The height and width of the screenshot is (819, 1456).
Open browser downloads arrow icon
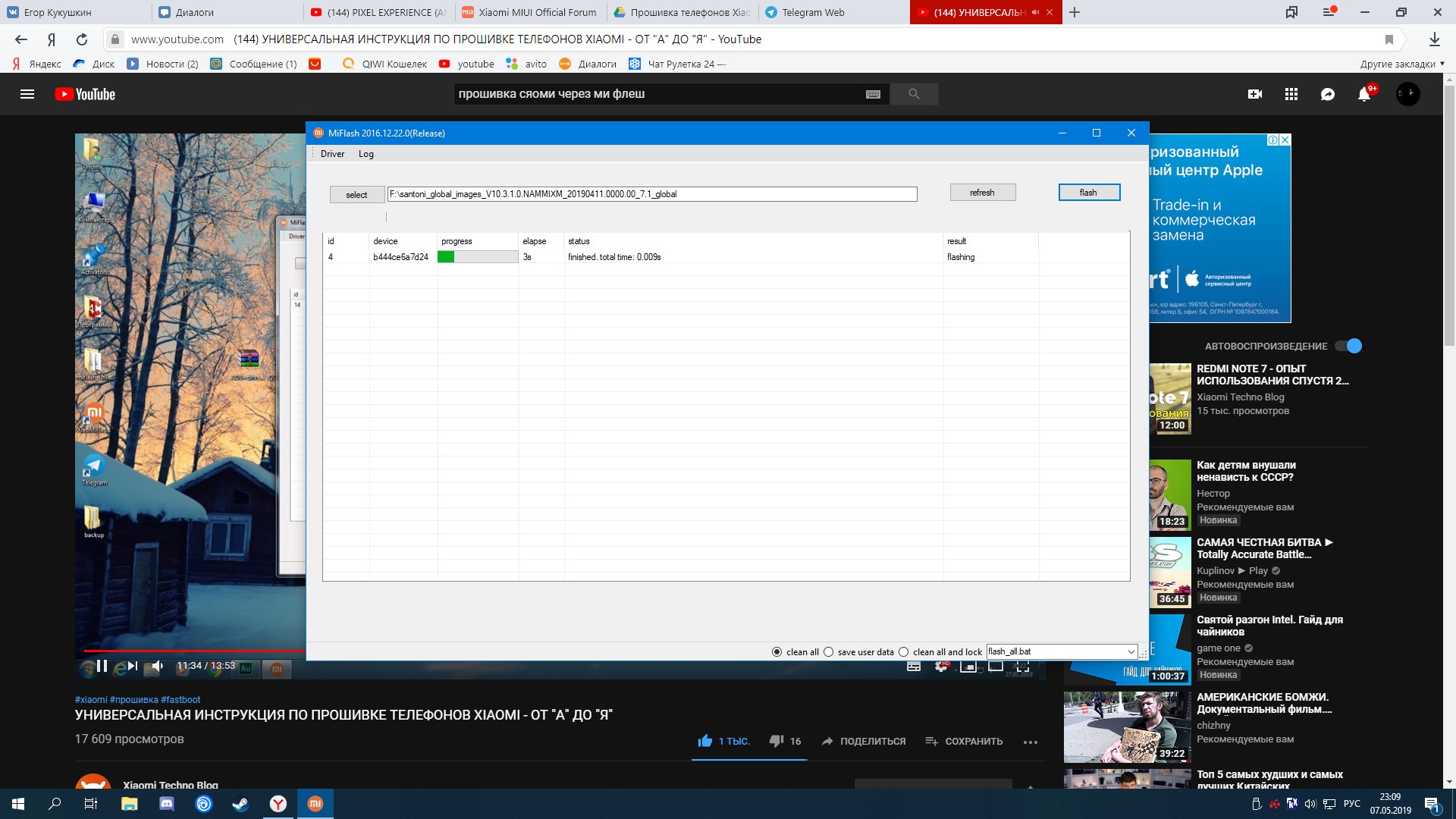click(1435, 39)
